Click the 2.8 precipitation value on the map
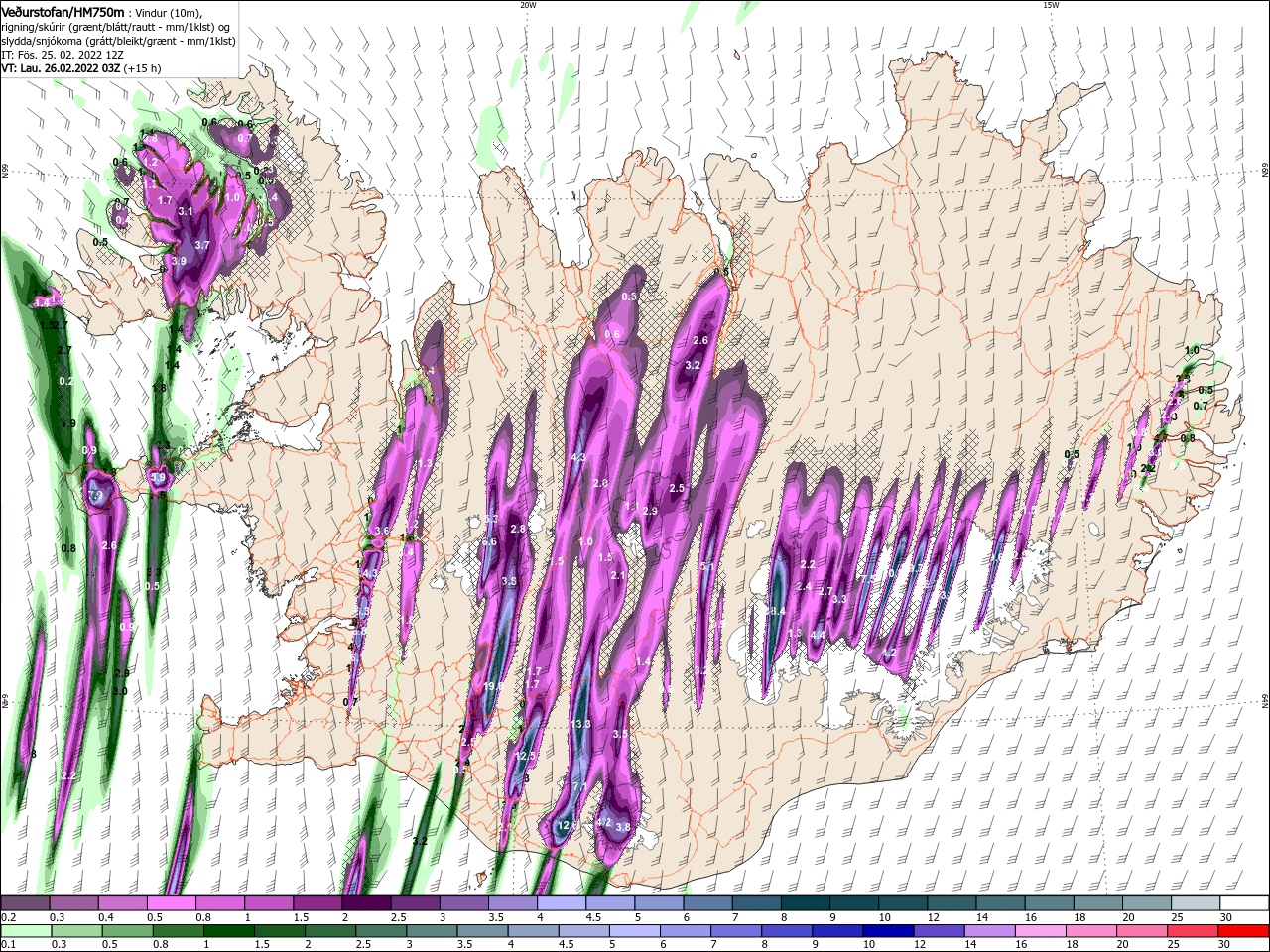Screen dimensions: 1270x952 518,530
